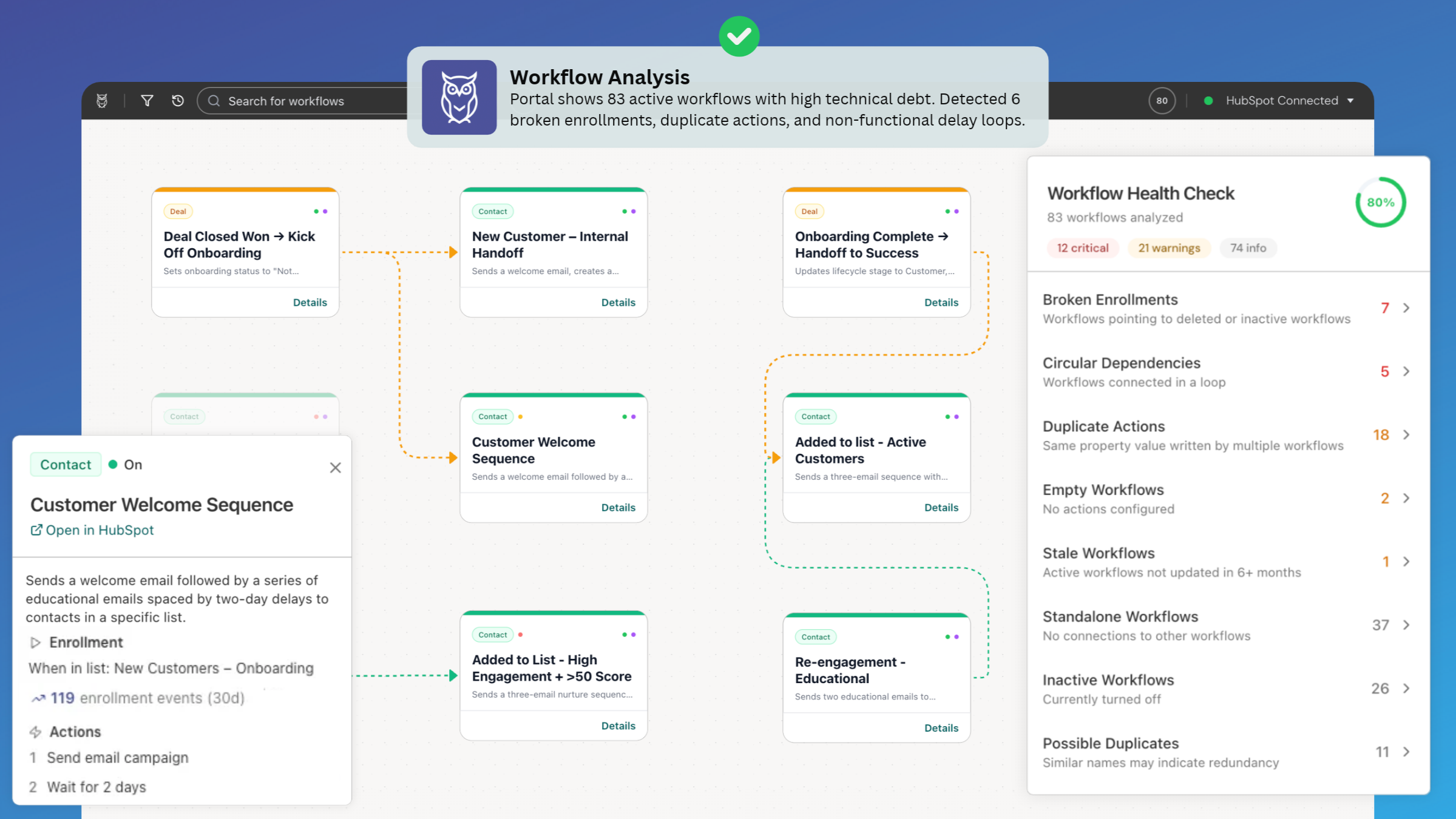The width and height of the screenshot is (1456, 819).
Task: Click the enrollment events trend icon
Action: pyautogui.click(x=38, y=698)
